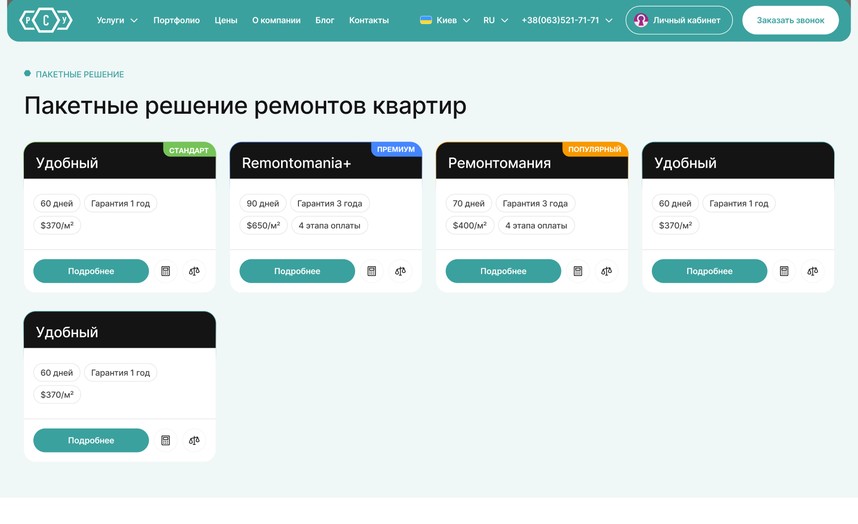Click "60 дней" on the СТАНДАРТ Удобный card

(x=56, y=203)
